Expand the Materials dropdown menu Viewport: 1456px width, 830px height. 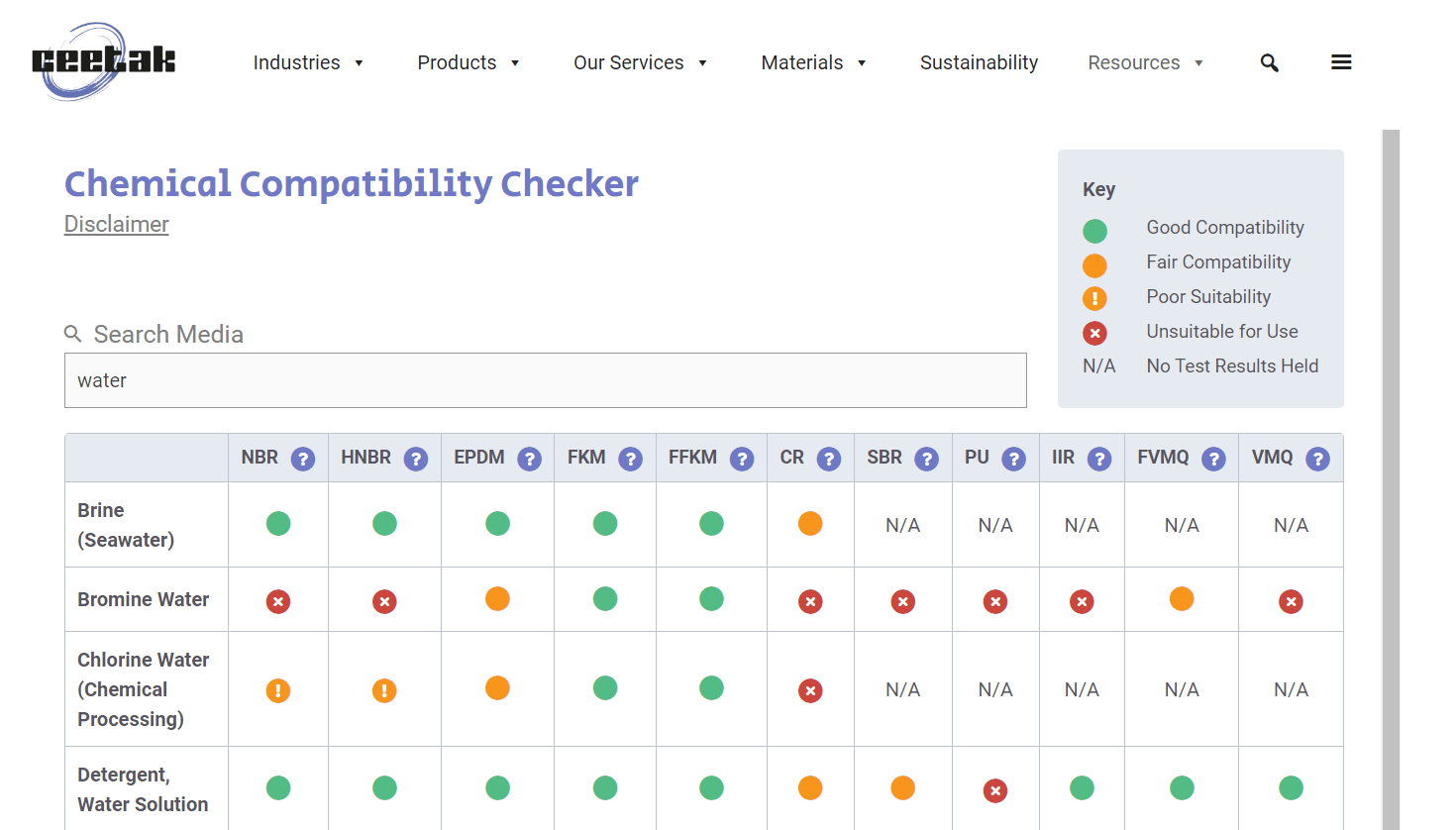point(813,62)
